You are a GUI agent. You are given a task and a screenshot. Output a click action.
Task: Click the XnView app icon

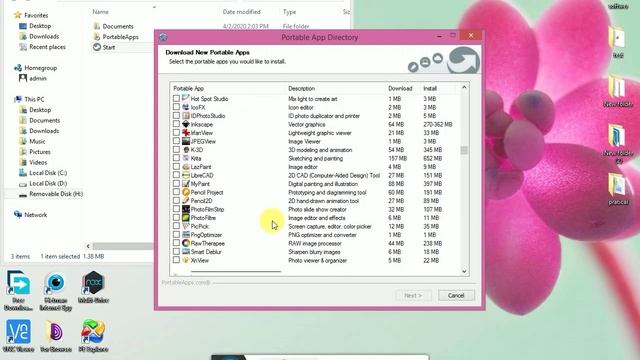(186, 260)
